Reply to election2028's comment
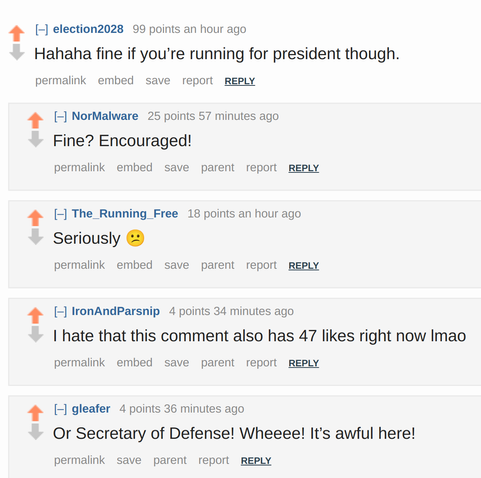Image resolution: width=481 pixels, height=478 pixels. click(240, 81)
